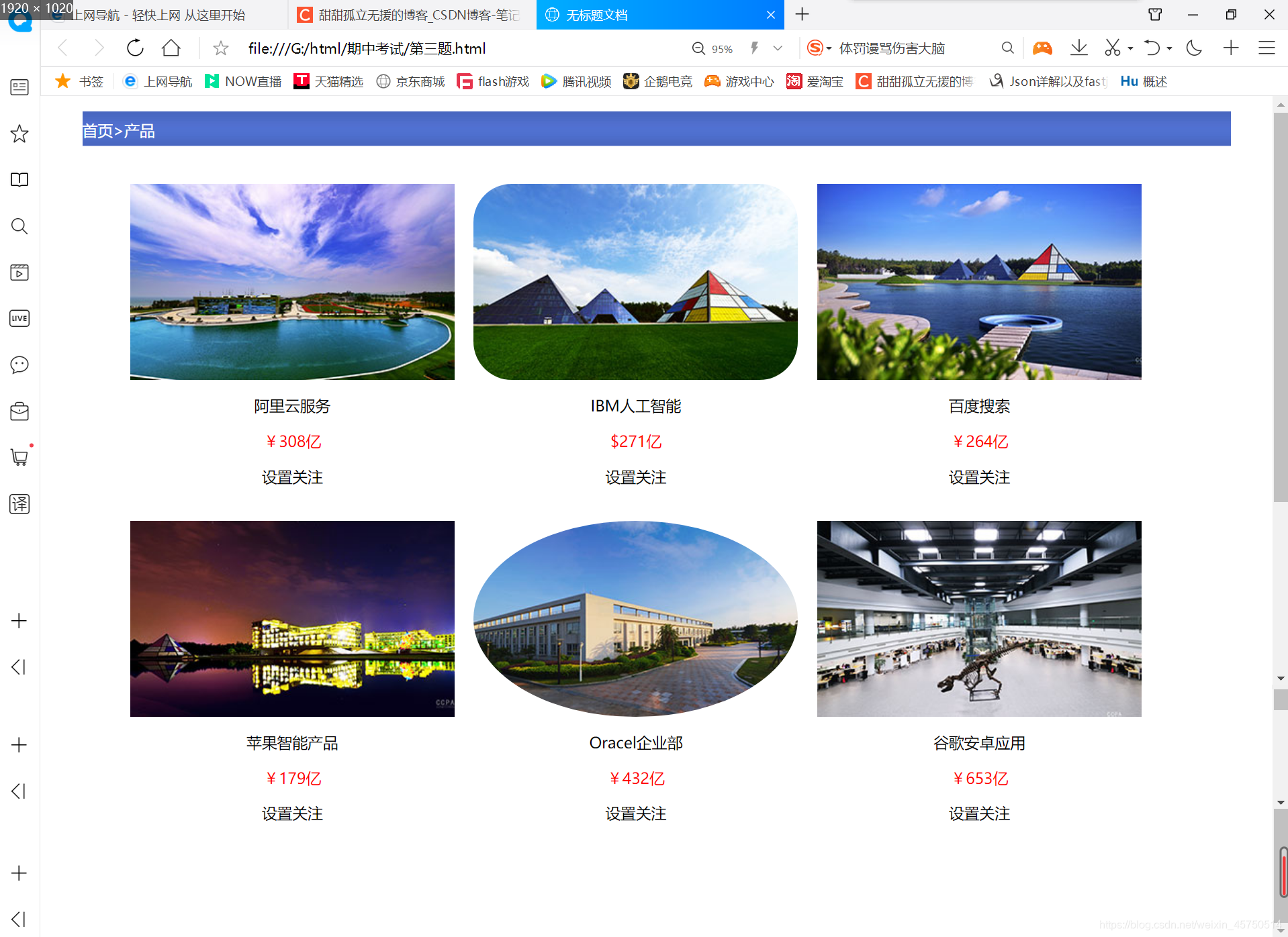This screenshot has height=937, width=1288.
Task: Open the NOW直播 bookmark
Action: click(243, 81)
